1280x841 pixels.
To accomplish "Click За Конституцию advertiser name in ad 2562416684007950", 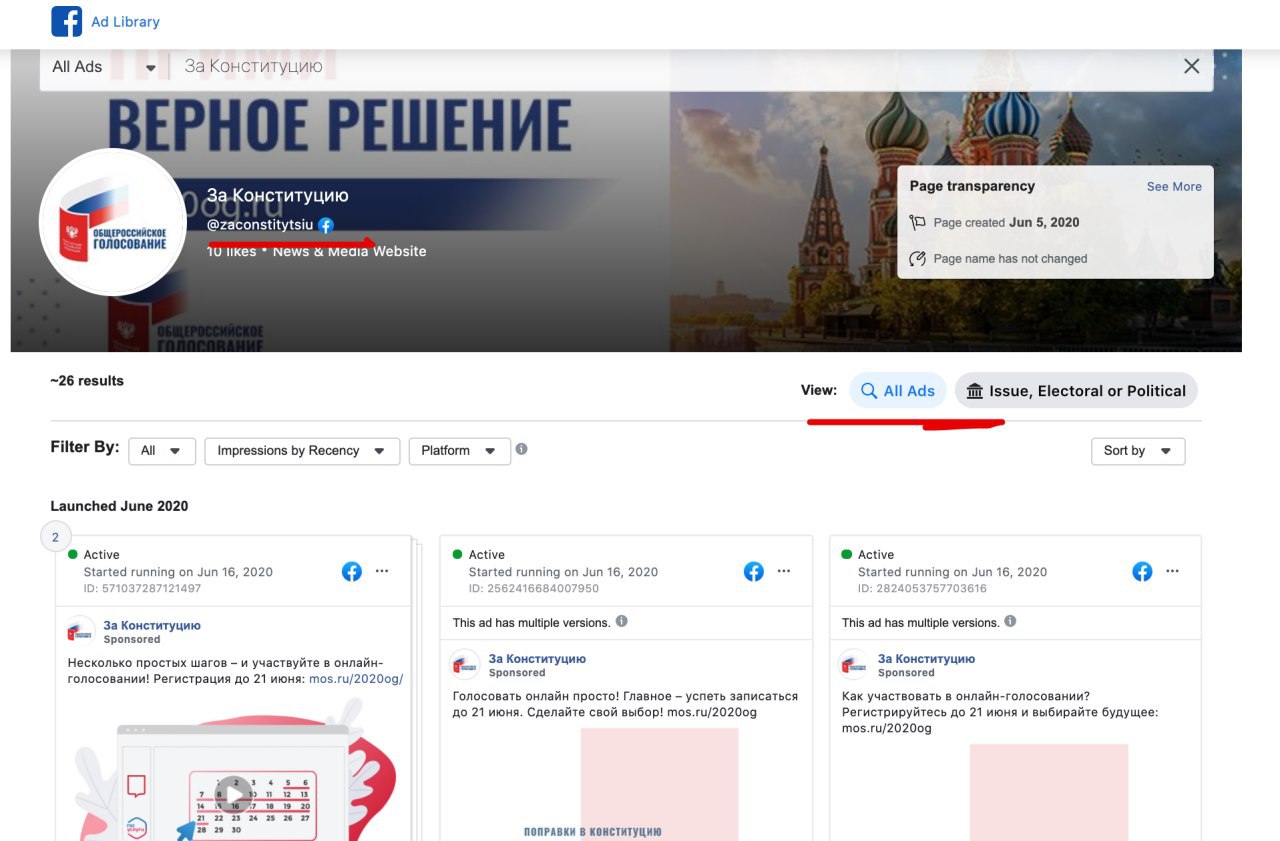I will coord(537,659).
